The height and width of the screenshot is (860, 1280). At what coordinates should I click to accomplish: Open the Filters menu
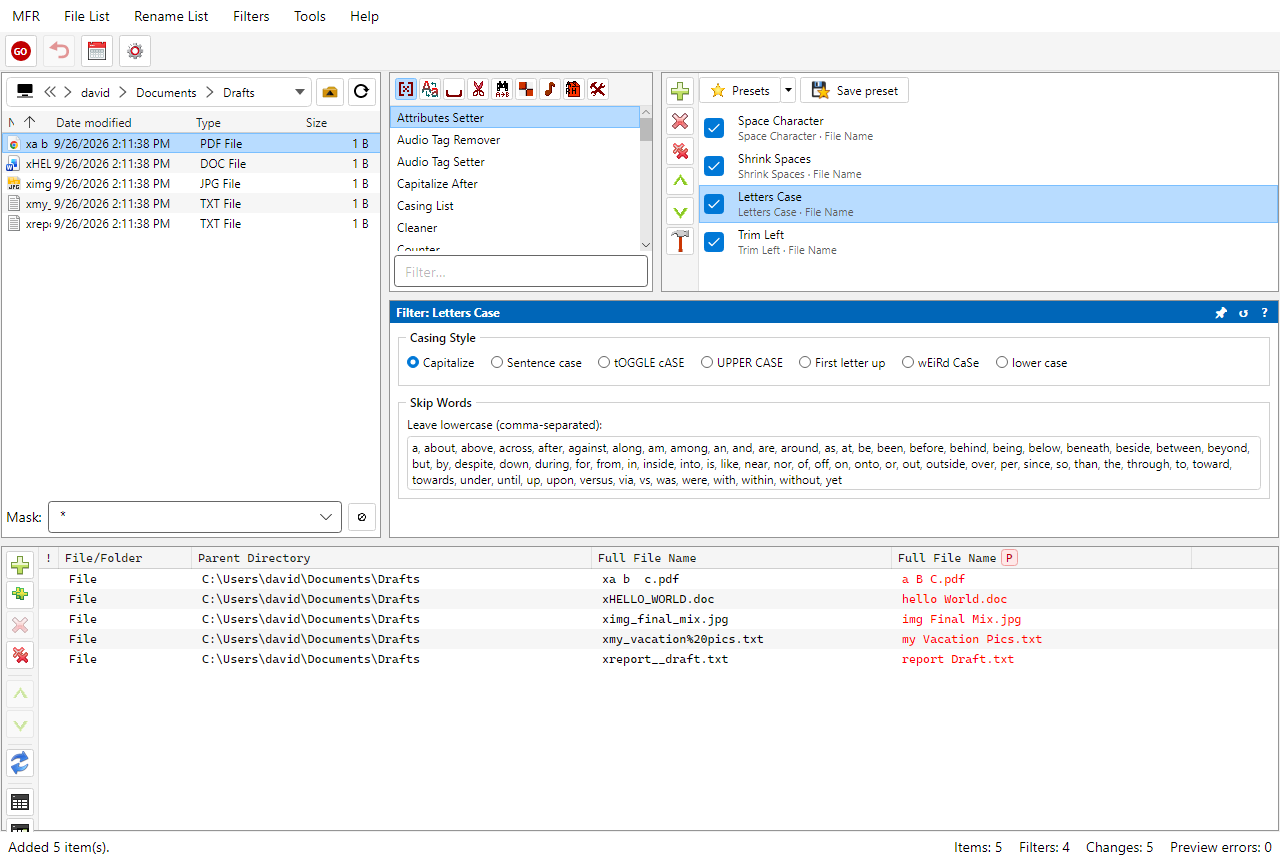[x=251, y=16]
